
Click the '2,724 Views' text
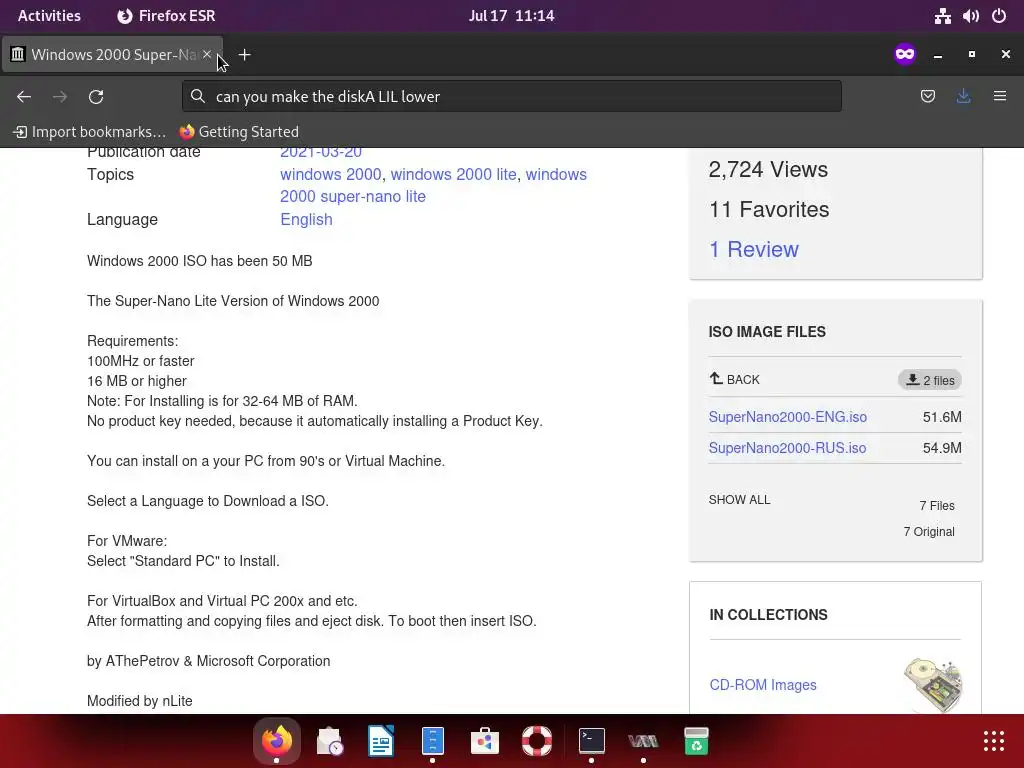pyautogui.click(x=768, y=170)
